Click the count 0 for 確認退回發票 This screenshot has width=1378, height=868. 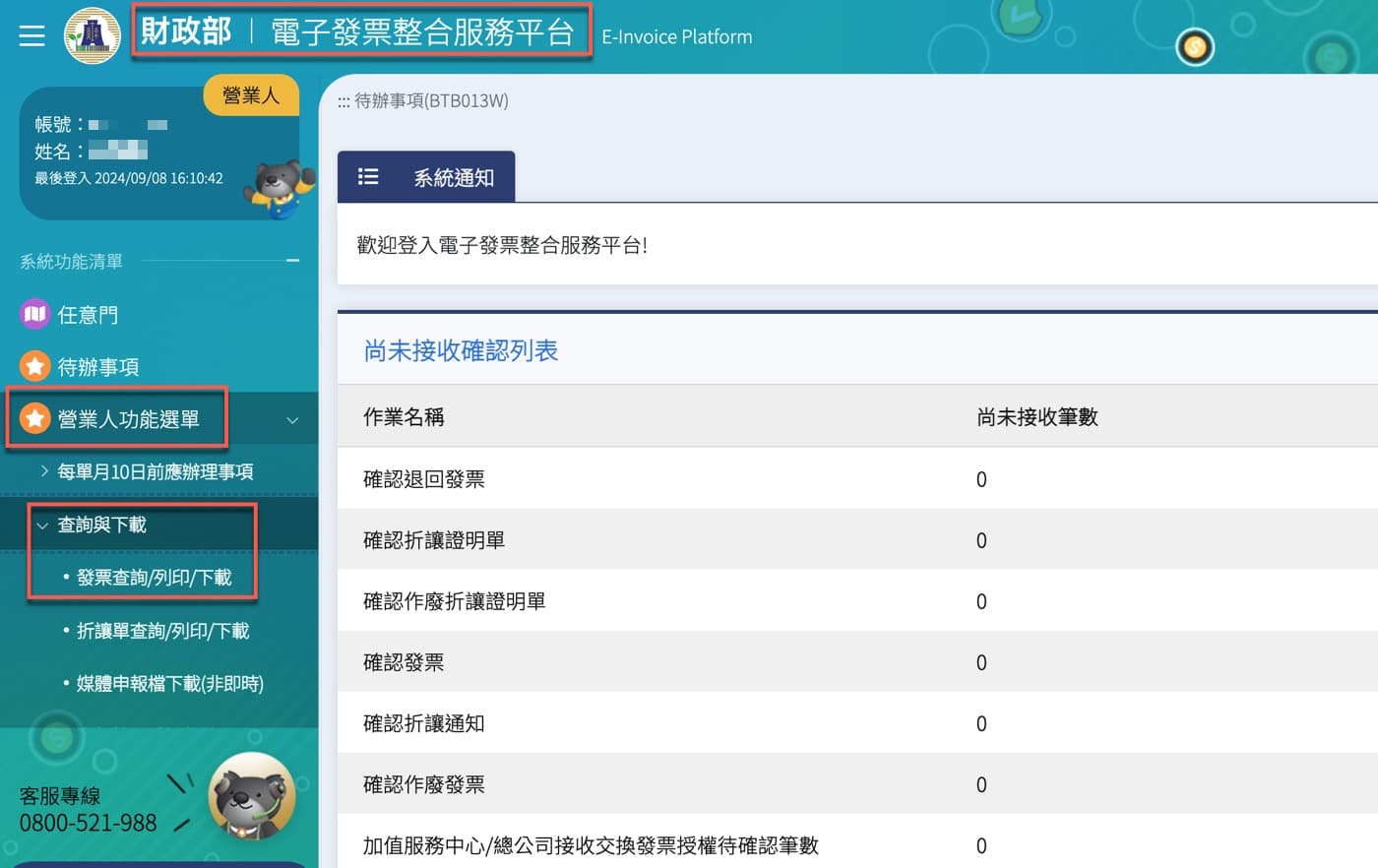tap(981, 479)
